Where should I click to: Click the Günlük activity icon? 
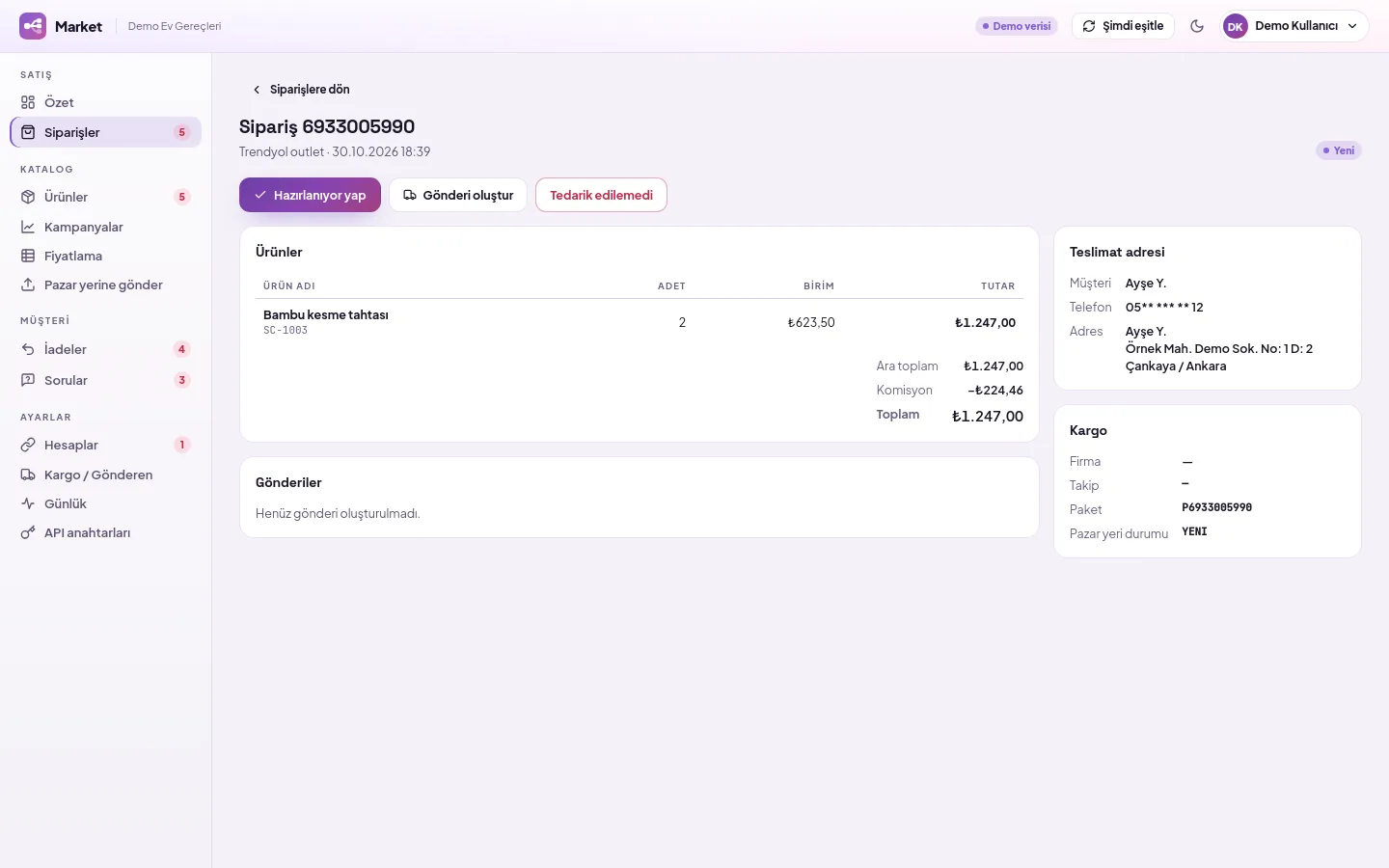click(28, 503)
